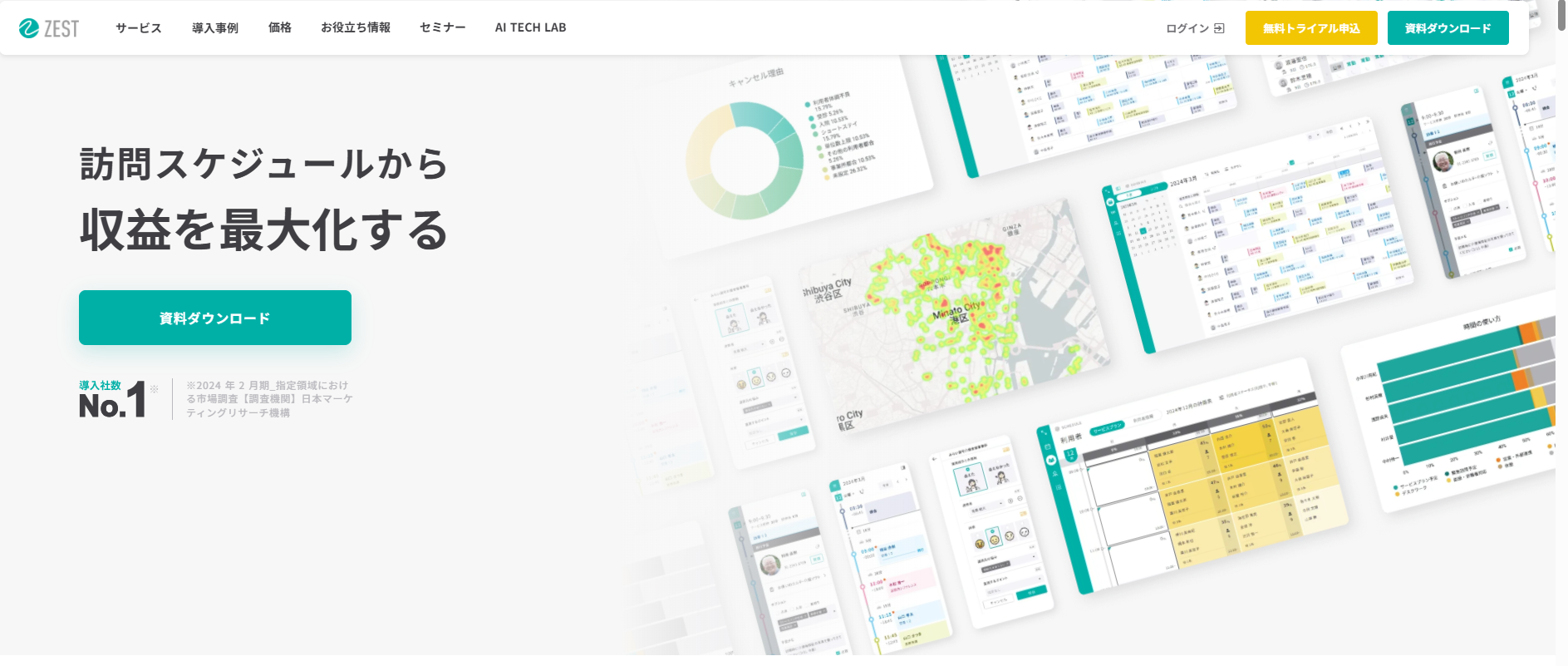Select セミナー in the top navigation
This screenshot has width=1568, height=666.
(x=443, y=28)
